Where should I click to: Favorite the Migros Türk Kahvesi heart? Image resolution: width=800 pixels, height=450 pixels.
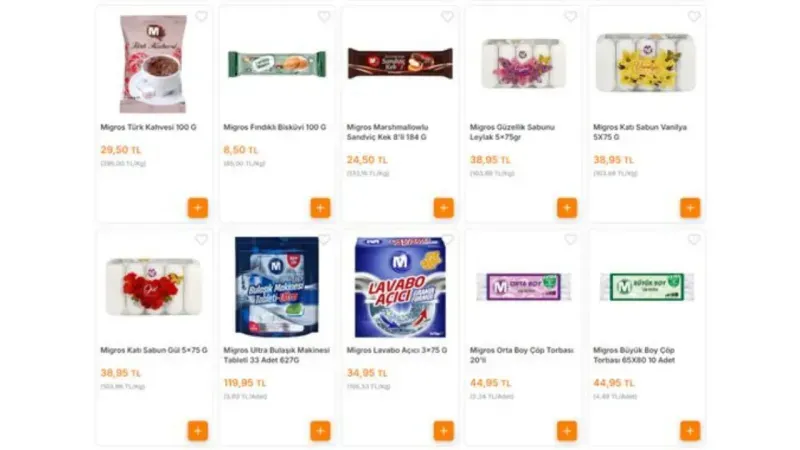(201, 17)
